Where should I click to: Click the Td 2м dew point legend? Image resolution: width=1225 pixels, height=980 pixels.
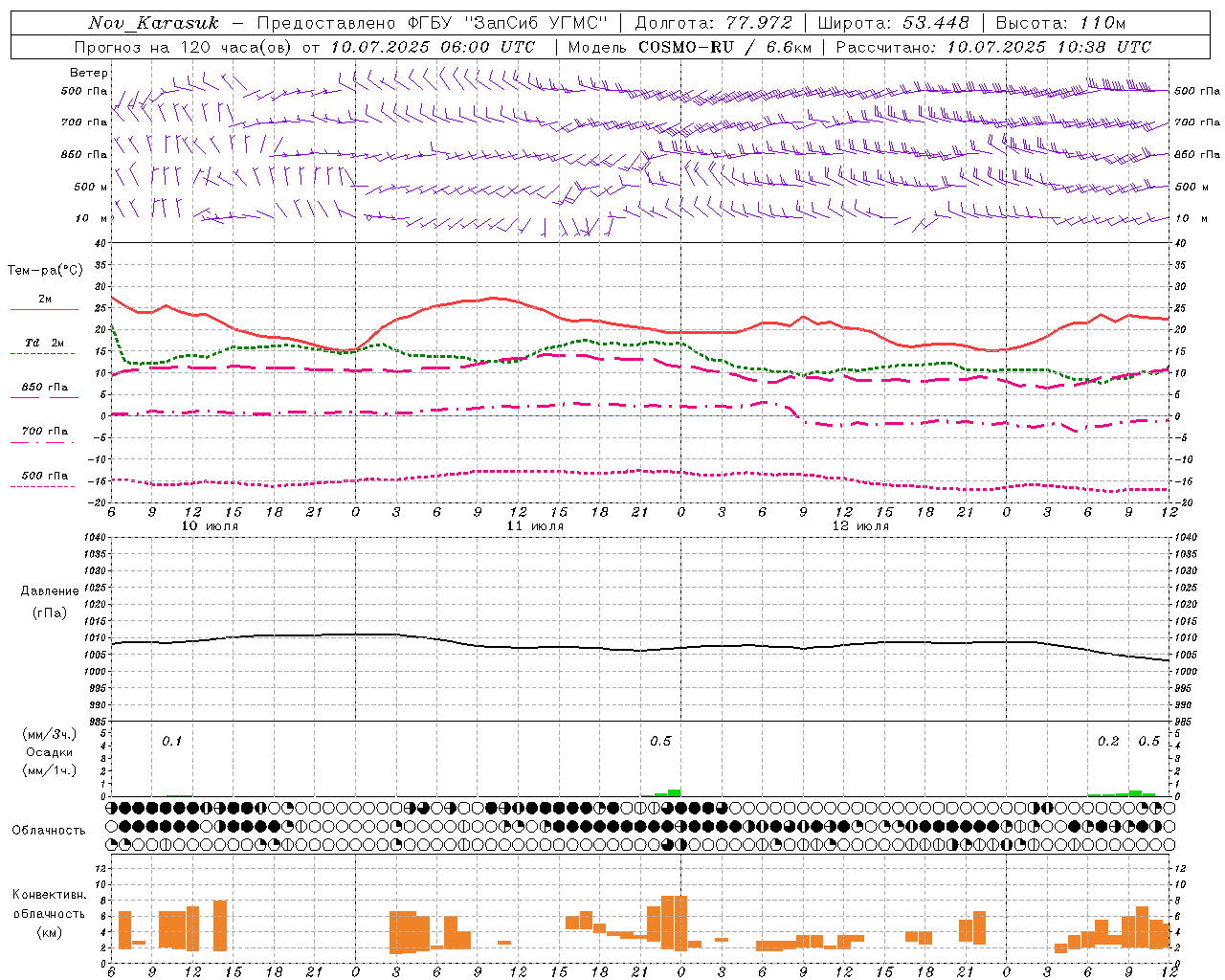[x=44, y=343]
